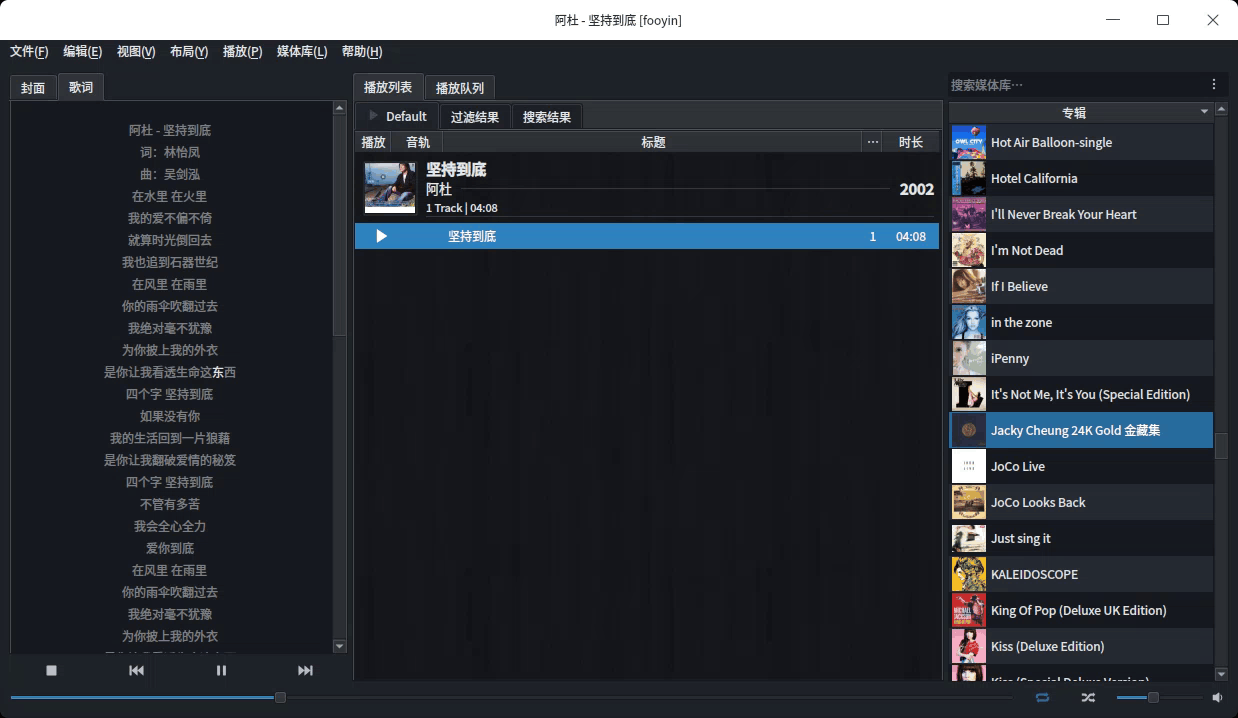Image resolution: width=1238 pixels, height=718 pixels.
Task: Open the 搜索结果 playlist tab
Action: point(547,117)
